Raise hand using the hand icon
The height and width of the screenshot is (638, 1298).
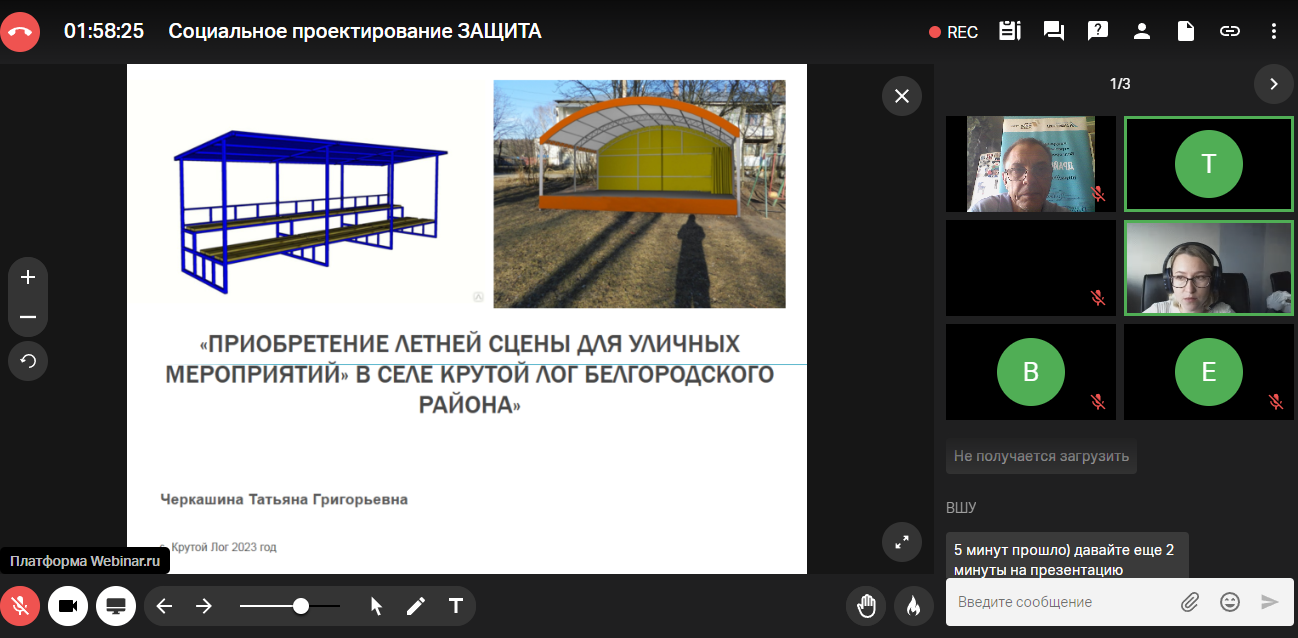click(x=866, y=605)
